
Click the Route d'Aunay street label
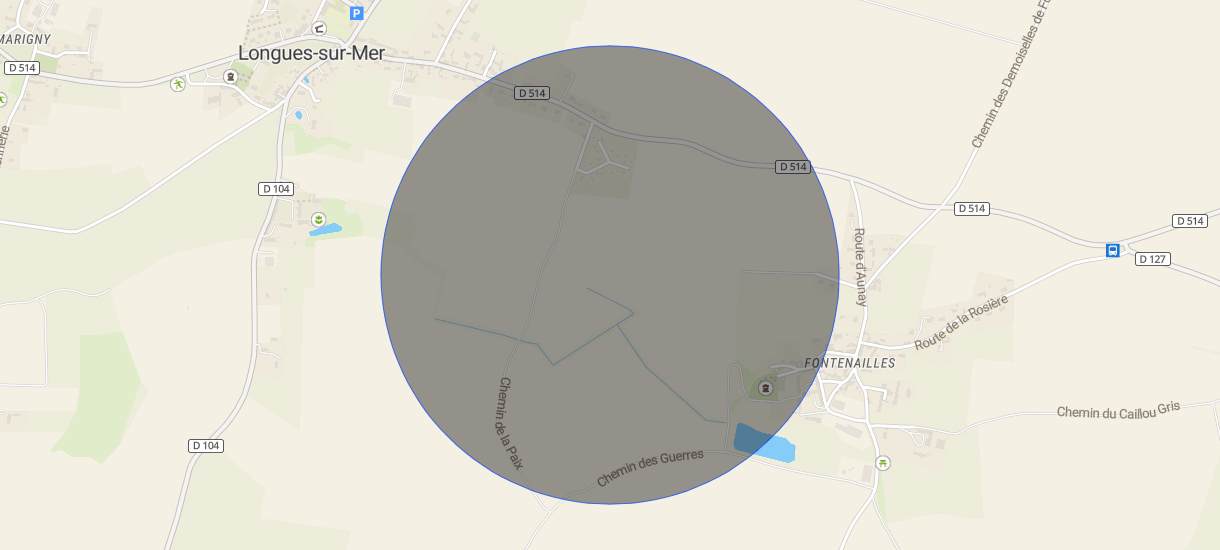coord(860,266)
